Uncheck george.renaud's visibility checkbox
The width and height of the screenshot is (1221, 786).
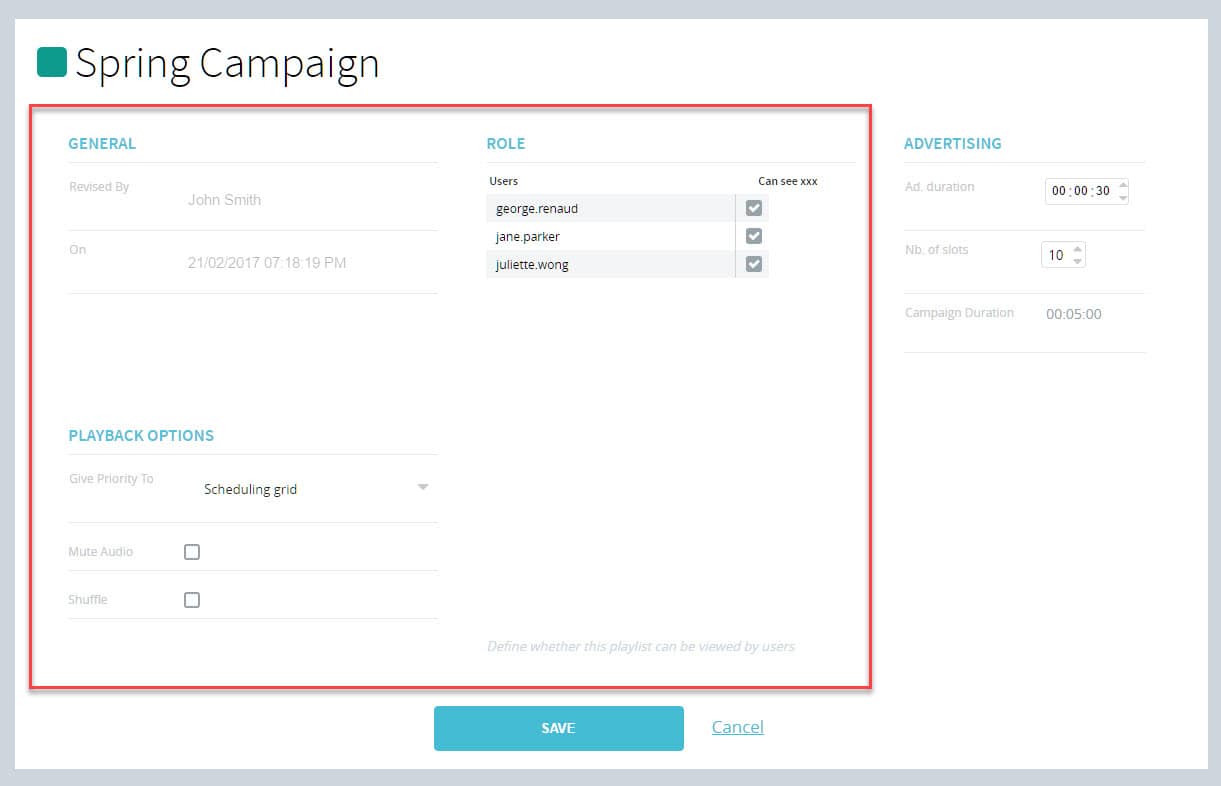pyautogui.click(x=754, y=208)
